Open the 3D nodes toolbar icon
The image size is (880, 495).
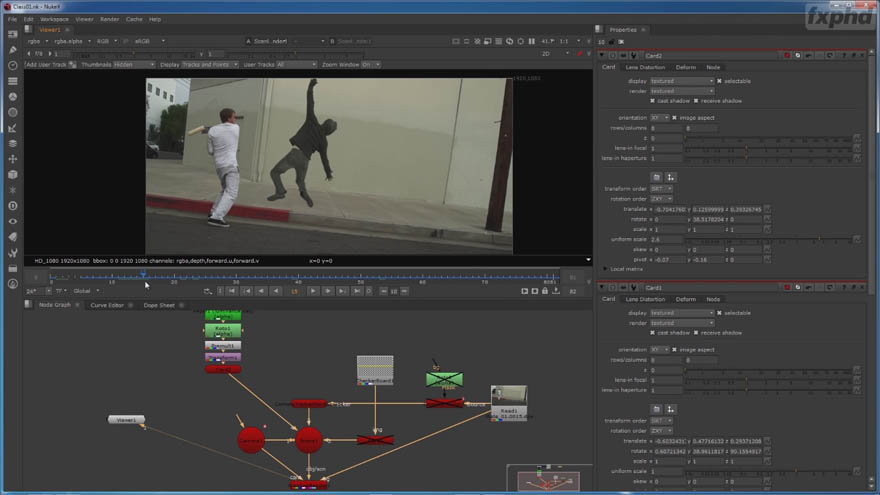click(12, 175)
